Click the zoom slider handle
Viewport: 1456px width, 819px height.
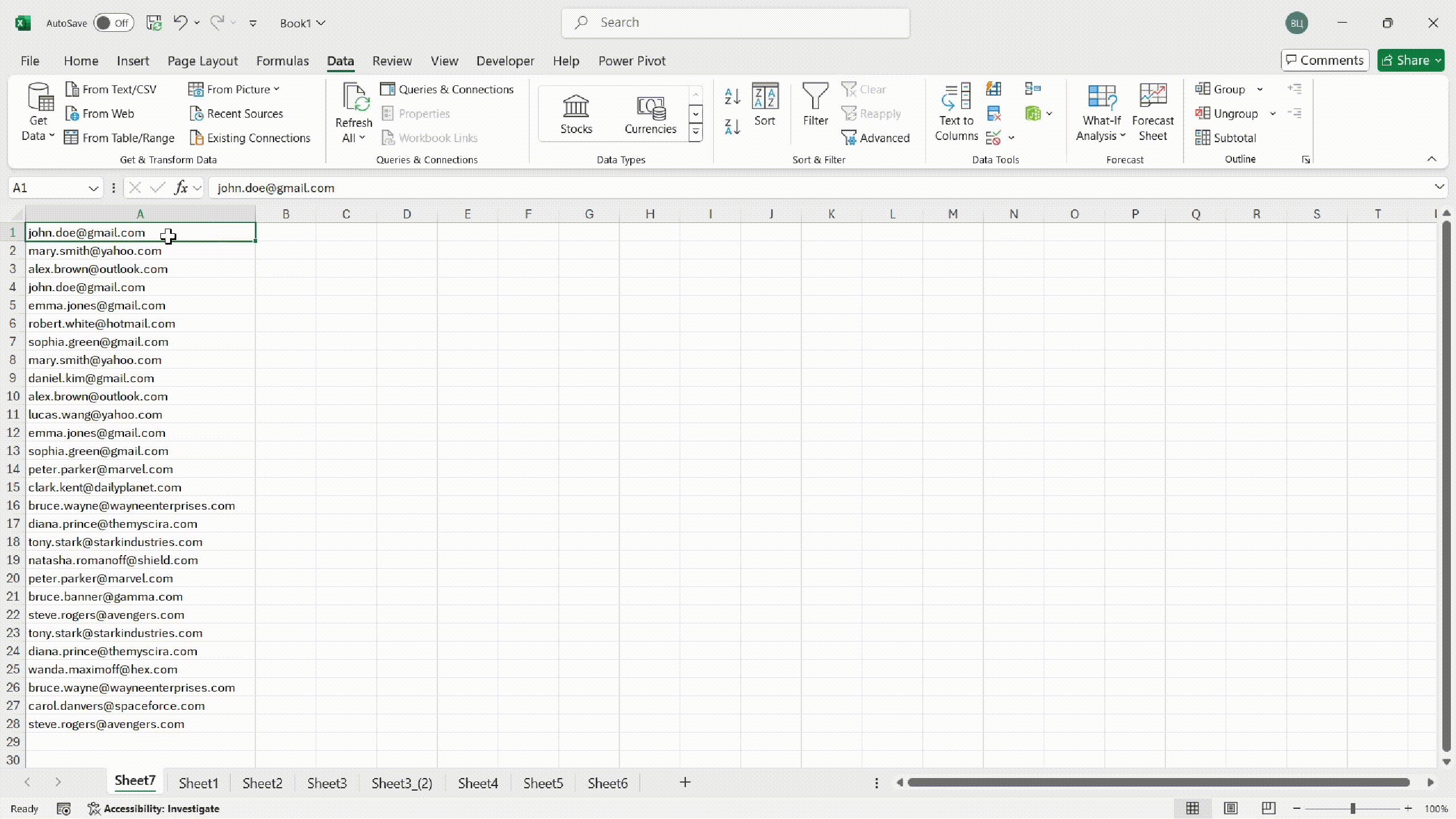(x=1352, y=808)
